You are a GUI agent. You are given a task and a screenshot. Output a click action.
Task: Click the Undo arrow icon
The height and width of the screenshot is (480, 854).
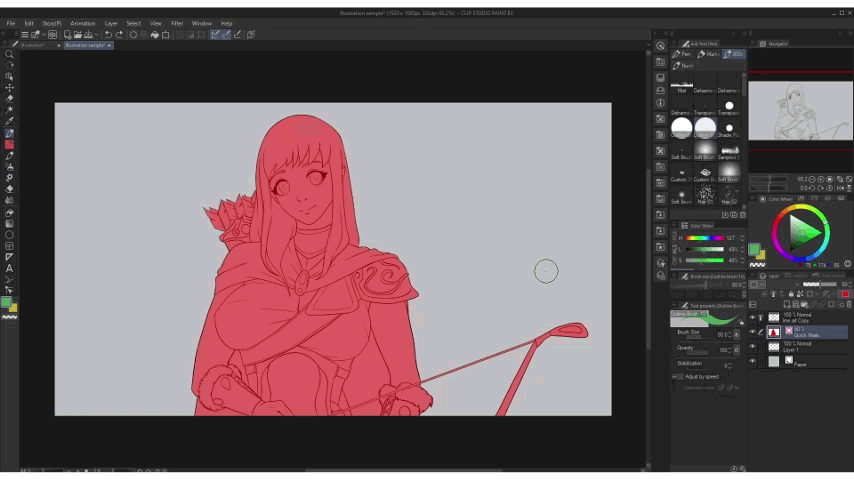click(108, 35)
